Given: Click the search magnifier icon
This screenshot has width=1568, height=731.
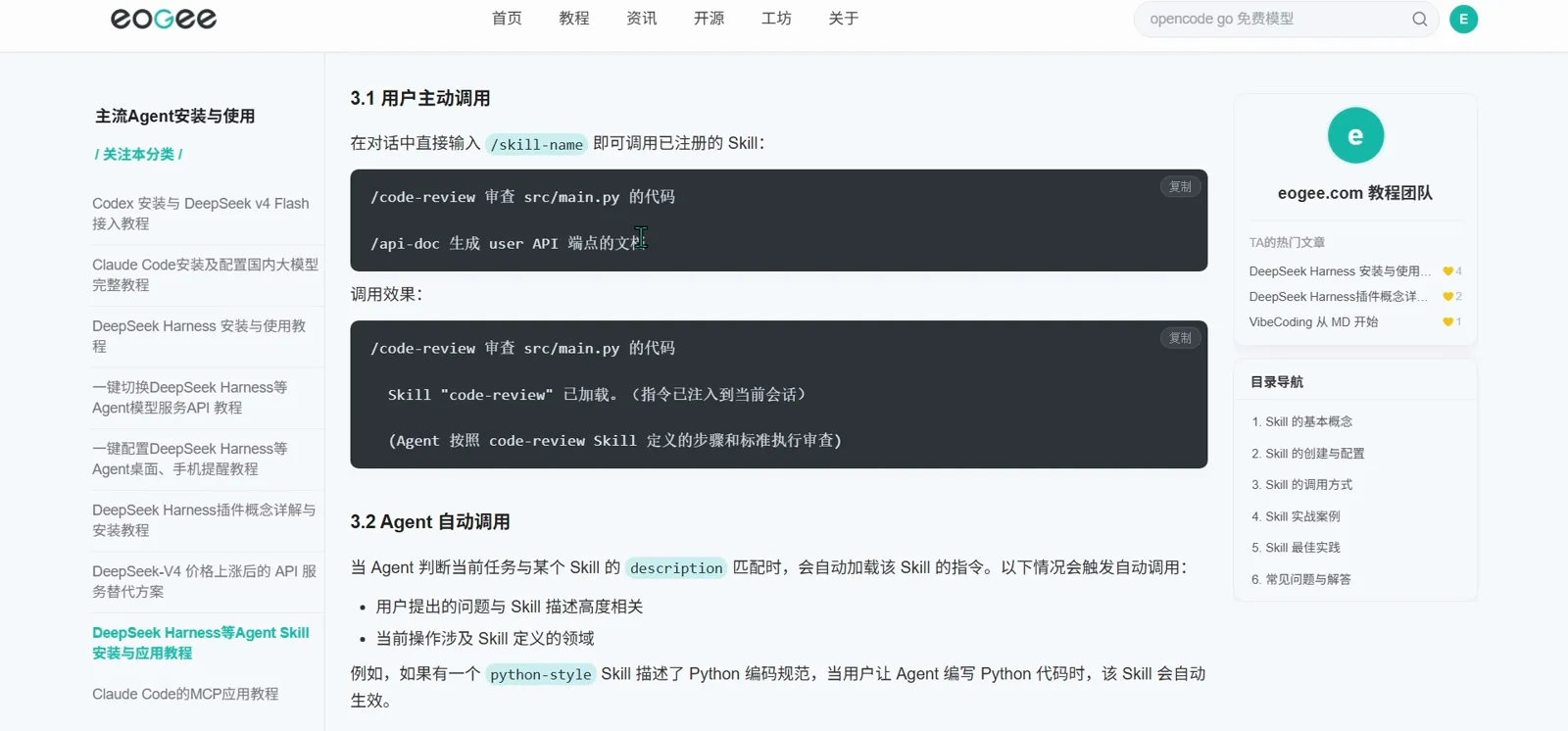Looking at the screenshot, I should point(1419,19).
